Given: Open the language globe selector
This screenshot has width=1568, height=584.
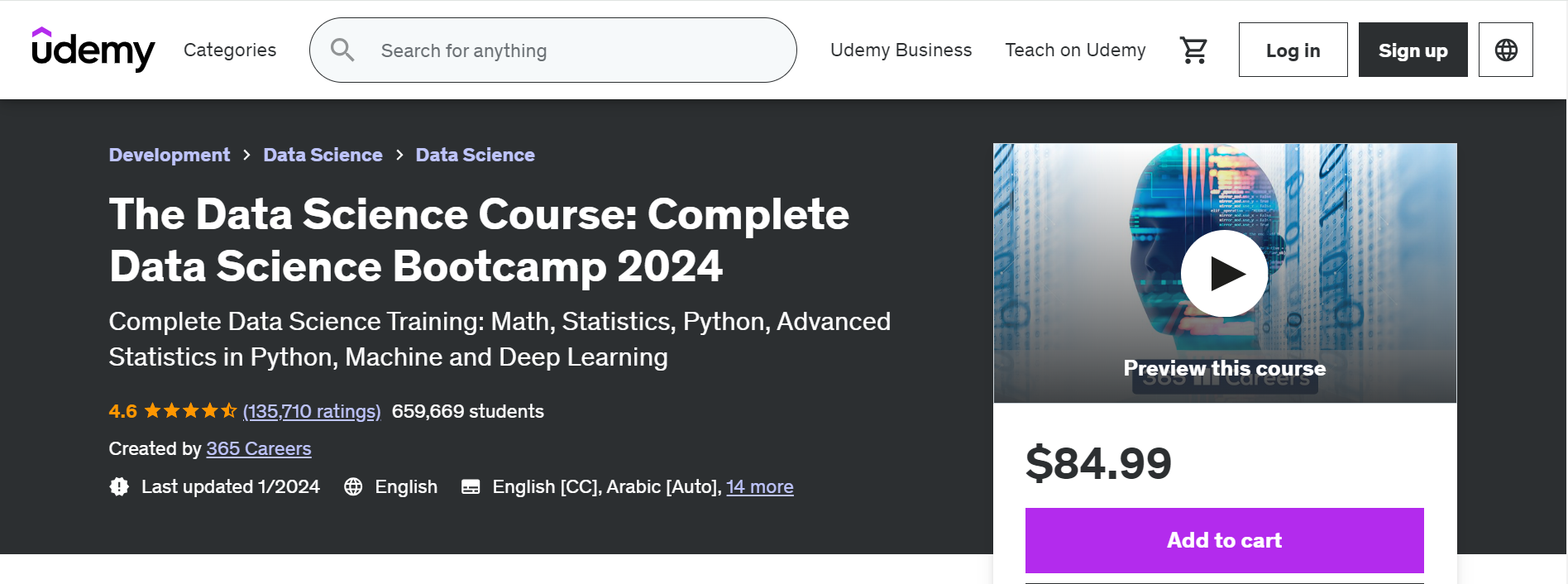Looking at the screenshot, I should pyautogui.click(x=1505, y=50).
